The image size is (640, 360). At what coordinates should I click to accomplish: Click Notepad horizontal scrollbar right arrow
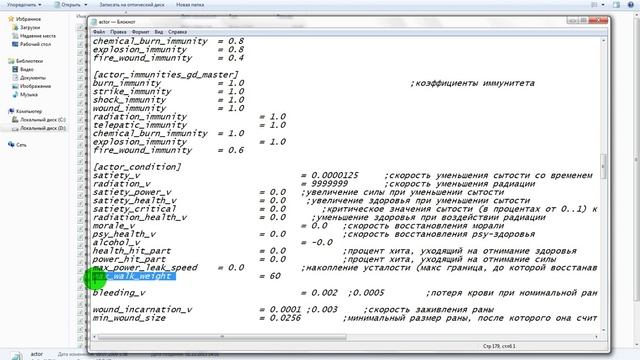pos(596,337)
